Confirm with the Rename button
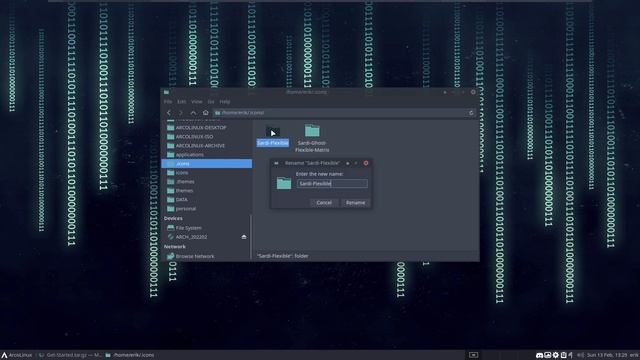 pos(356,202)
